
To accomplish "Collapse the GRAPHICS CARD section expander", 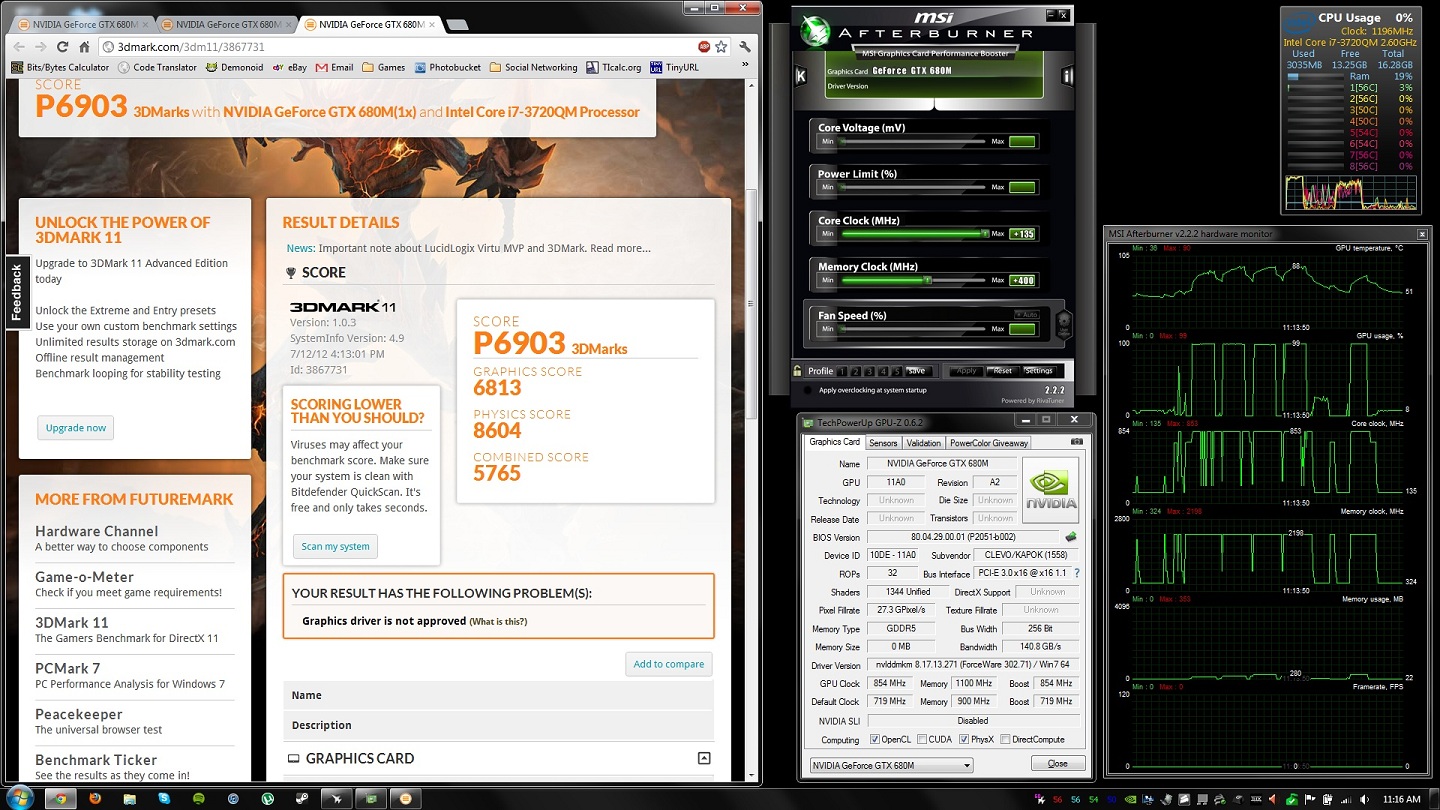I will click(x=703, y=759).
